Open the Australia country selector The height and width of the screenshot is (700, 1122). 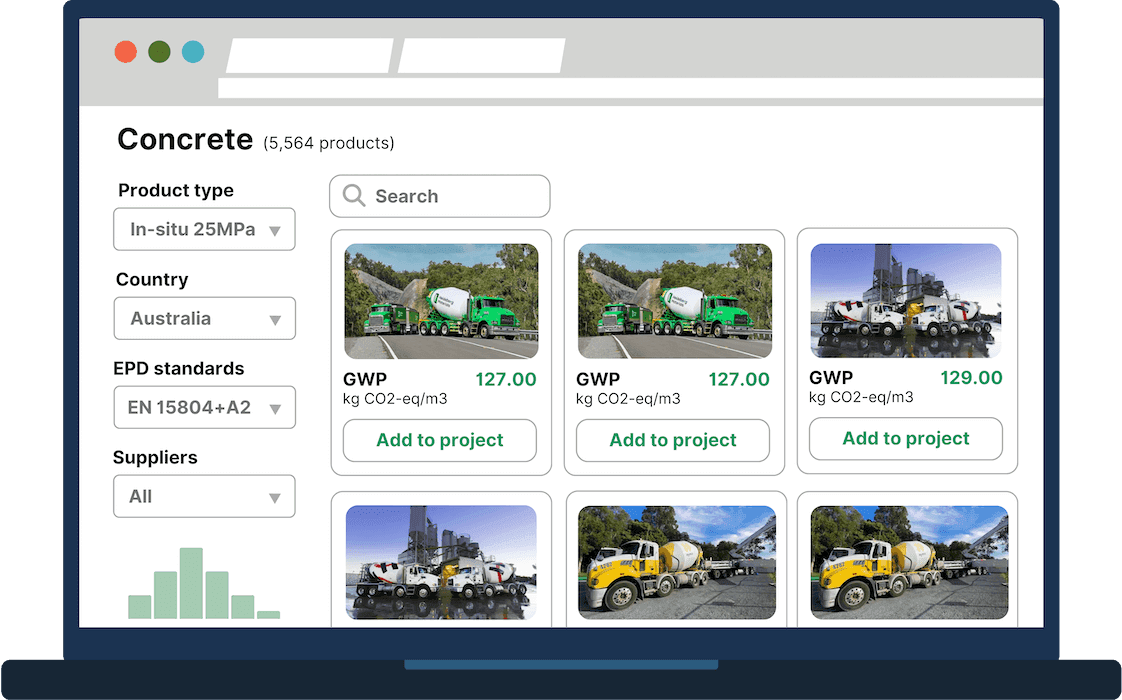204,318
